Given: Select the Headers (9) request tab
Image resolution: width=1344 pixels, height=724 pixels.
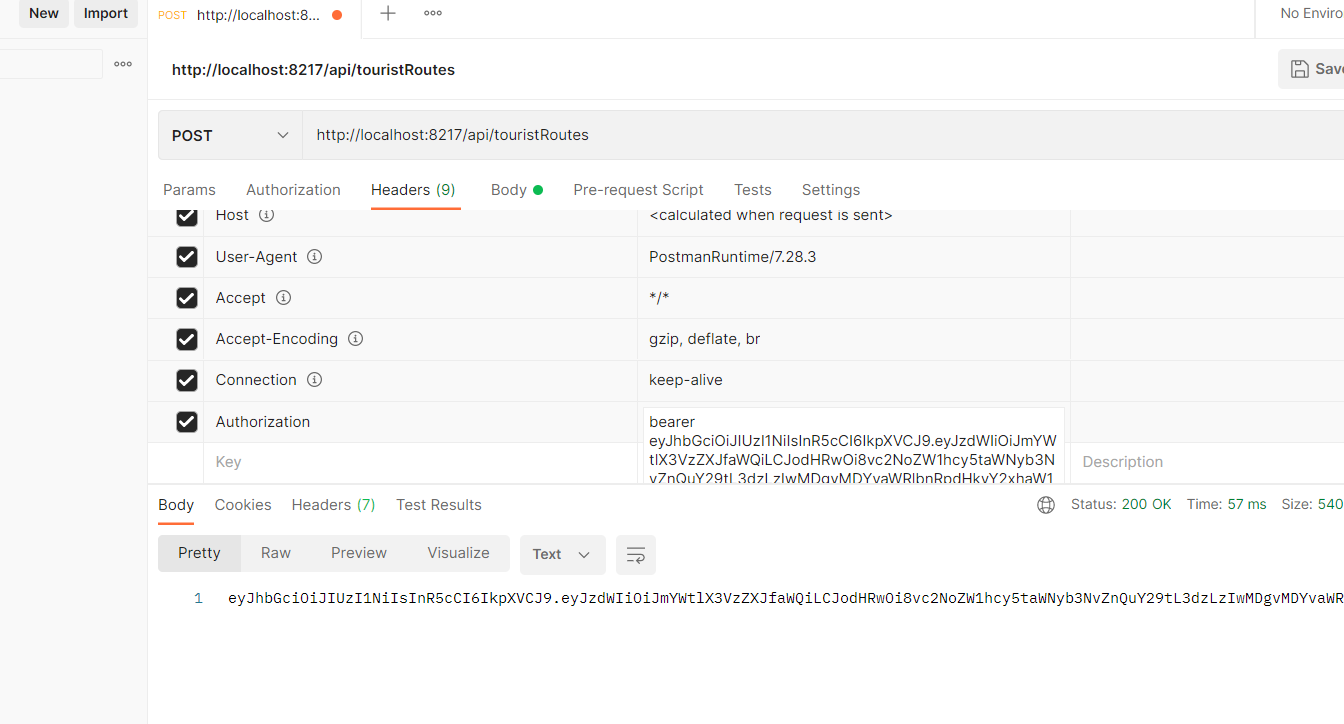Looking at the screenshot, I should pos(413,190).
